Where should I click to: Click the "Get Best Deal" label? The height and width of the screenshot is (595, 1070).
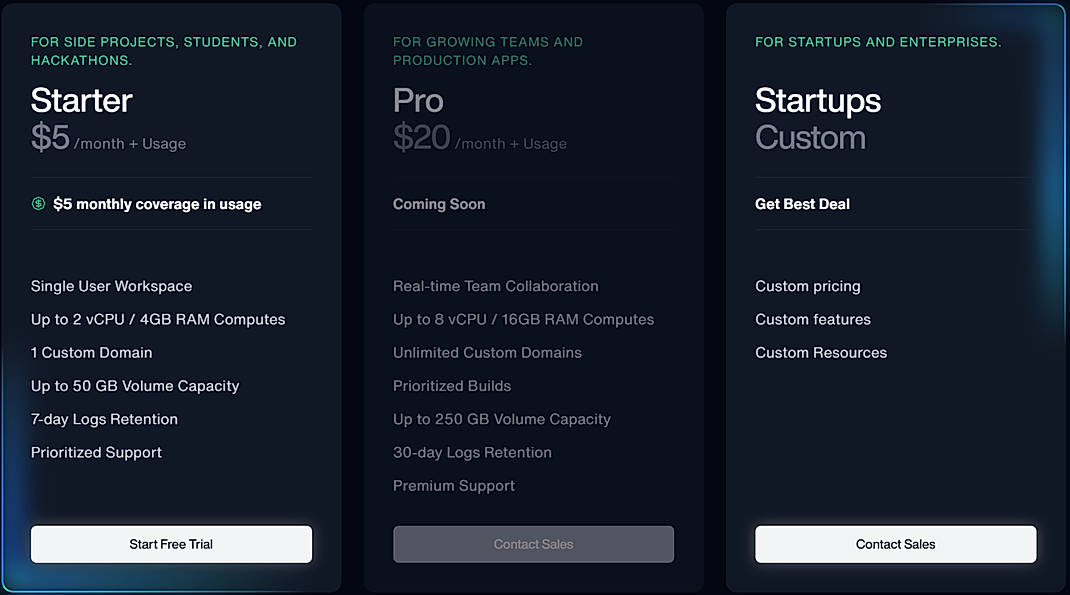(x=802, y=204)
